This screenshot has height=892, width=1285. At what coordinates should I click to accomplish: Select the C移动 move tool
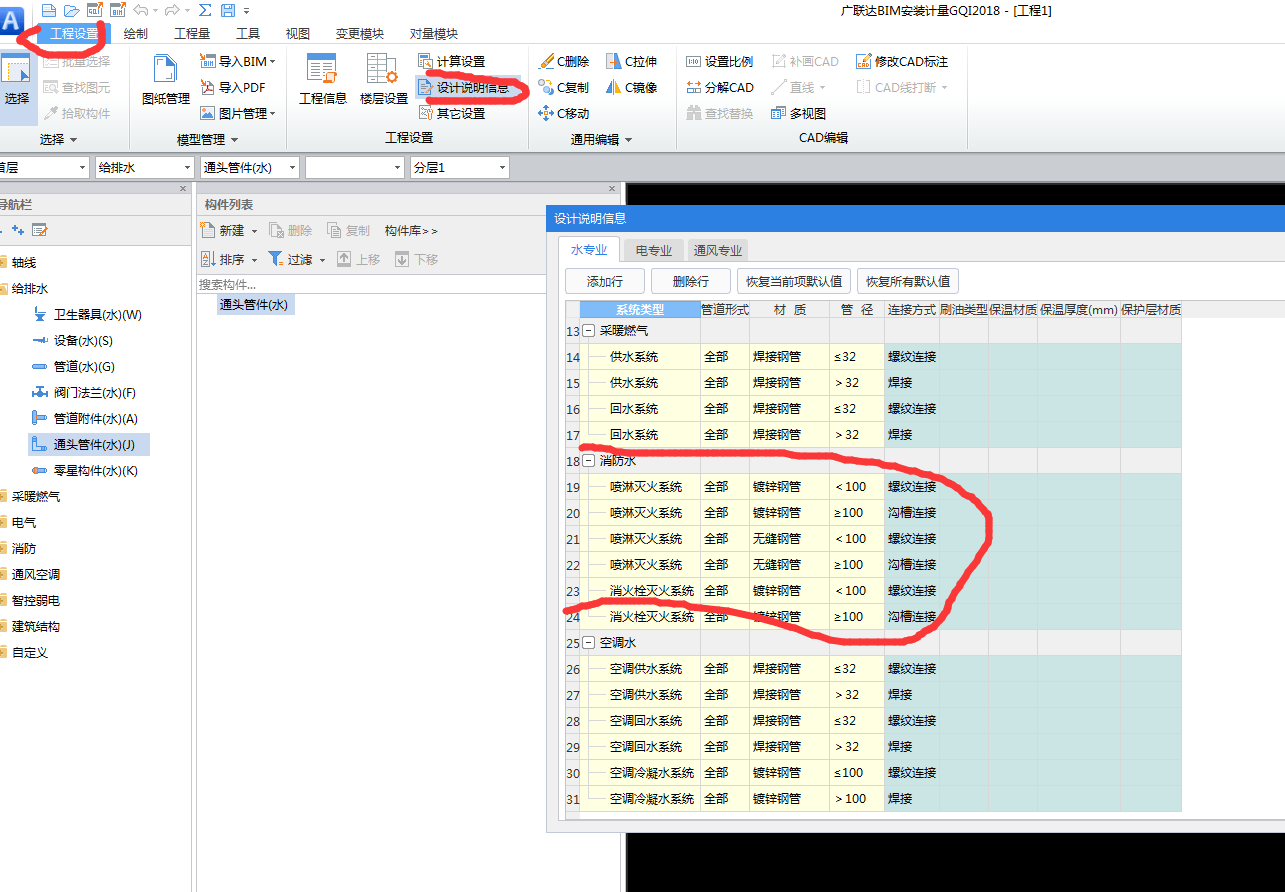[564, 113]
